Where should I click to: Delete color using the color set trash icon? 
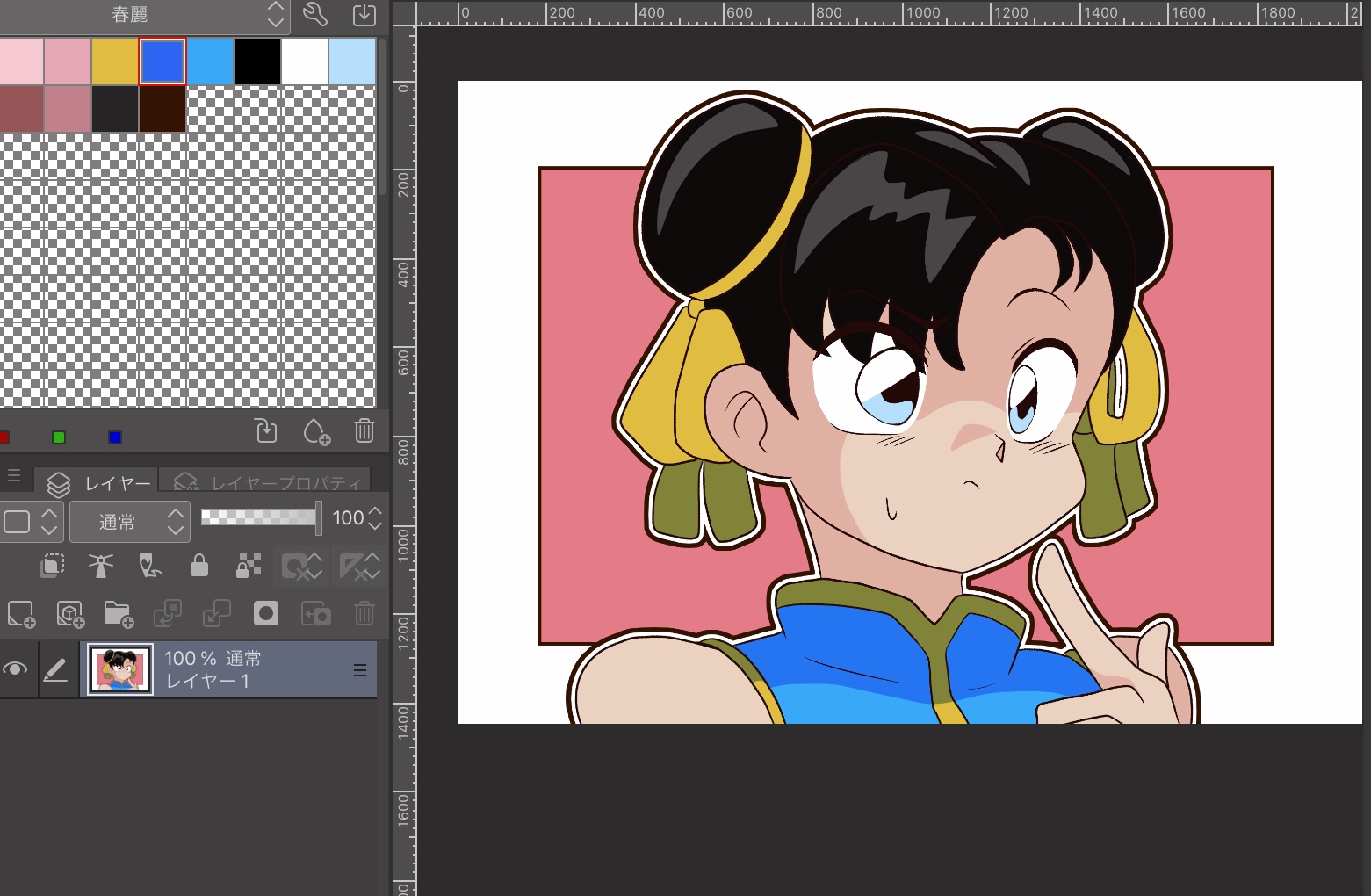coord(364,430)
